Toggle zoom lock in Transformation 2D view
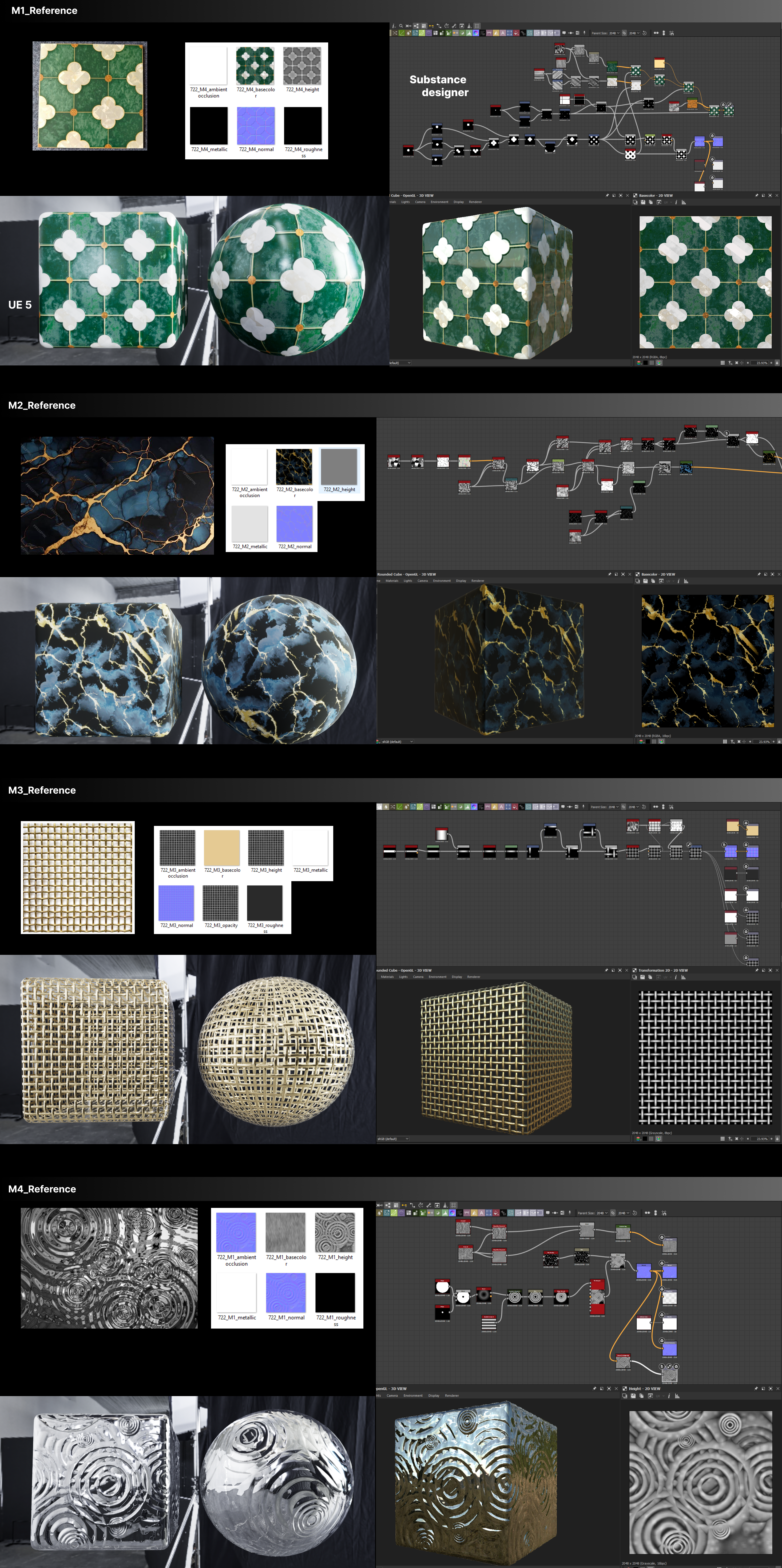Screen dimensions: 782x1568 pos(777,1139)
